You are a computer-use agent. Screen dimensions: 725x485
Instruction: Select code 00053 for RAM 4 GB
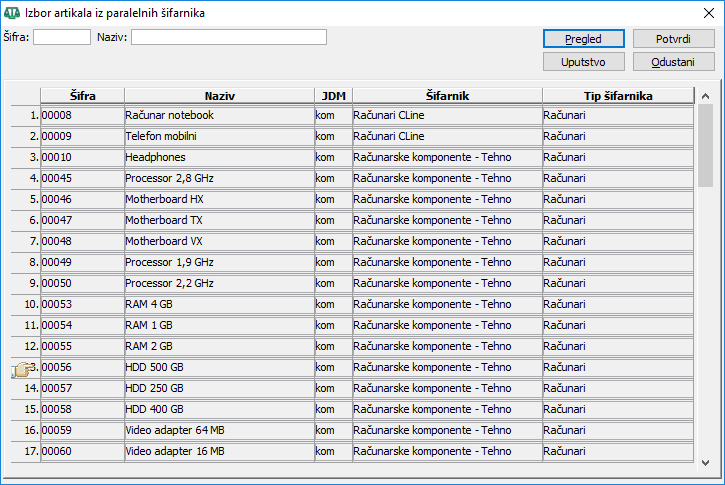pos(82,304)
